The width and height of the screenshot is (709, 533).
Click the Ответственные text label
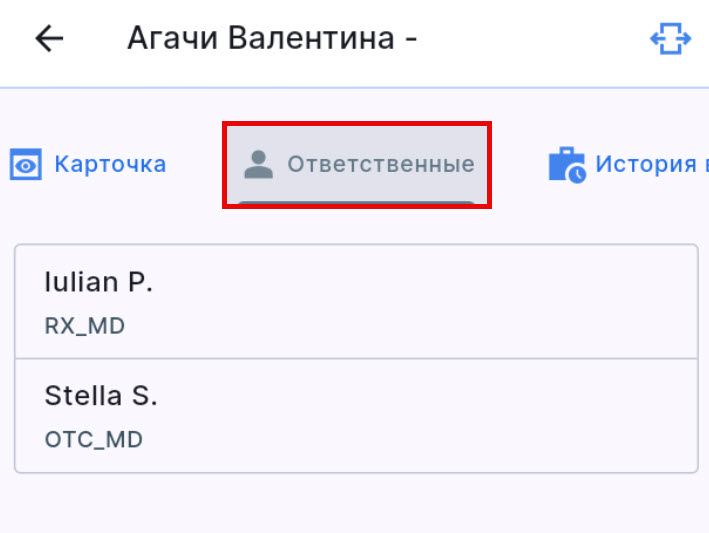pos(381,165)
